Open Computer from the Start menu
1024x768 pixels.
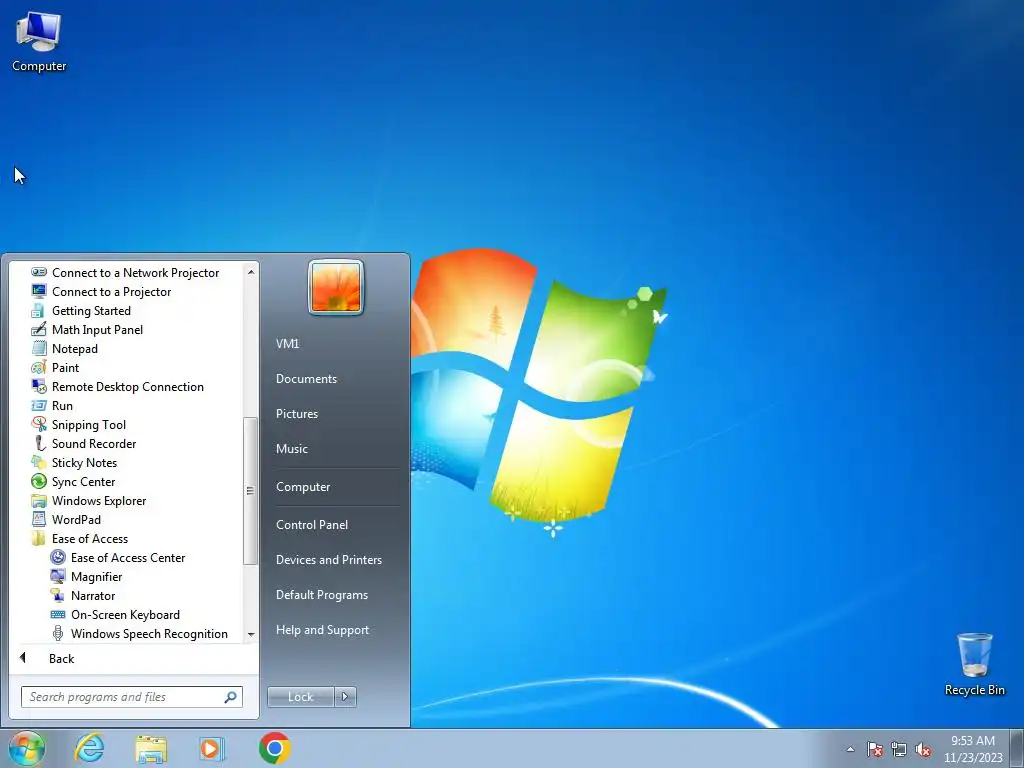pyautogui.click(x=303, y=487)
